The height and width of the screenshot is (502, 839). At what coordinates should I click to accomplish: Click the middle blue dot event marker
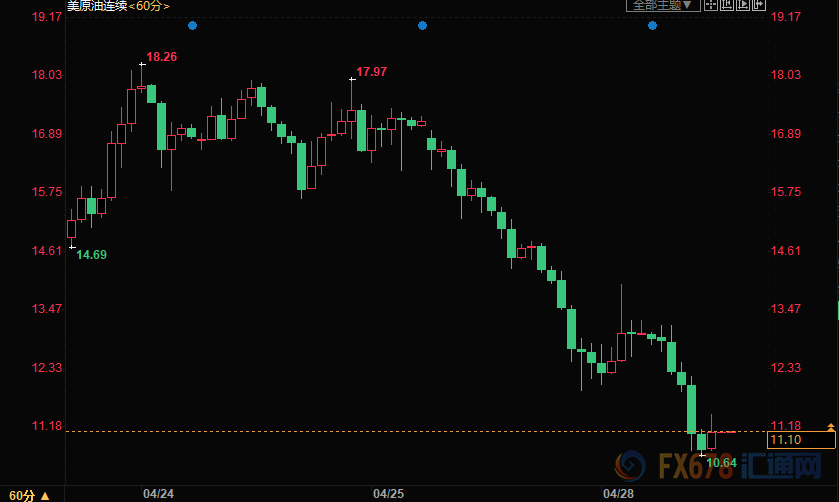tap(422, 25)
